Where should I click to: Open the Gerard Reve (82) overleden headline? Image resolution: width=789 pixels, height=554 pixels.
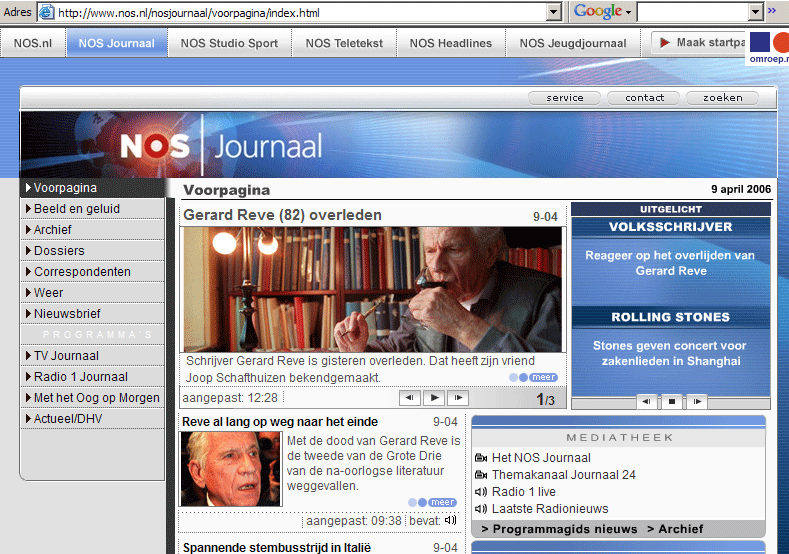click(282, 215)
